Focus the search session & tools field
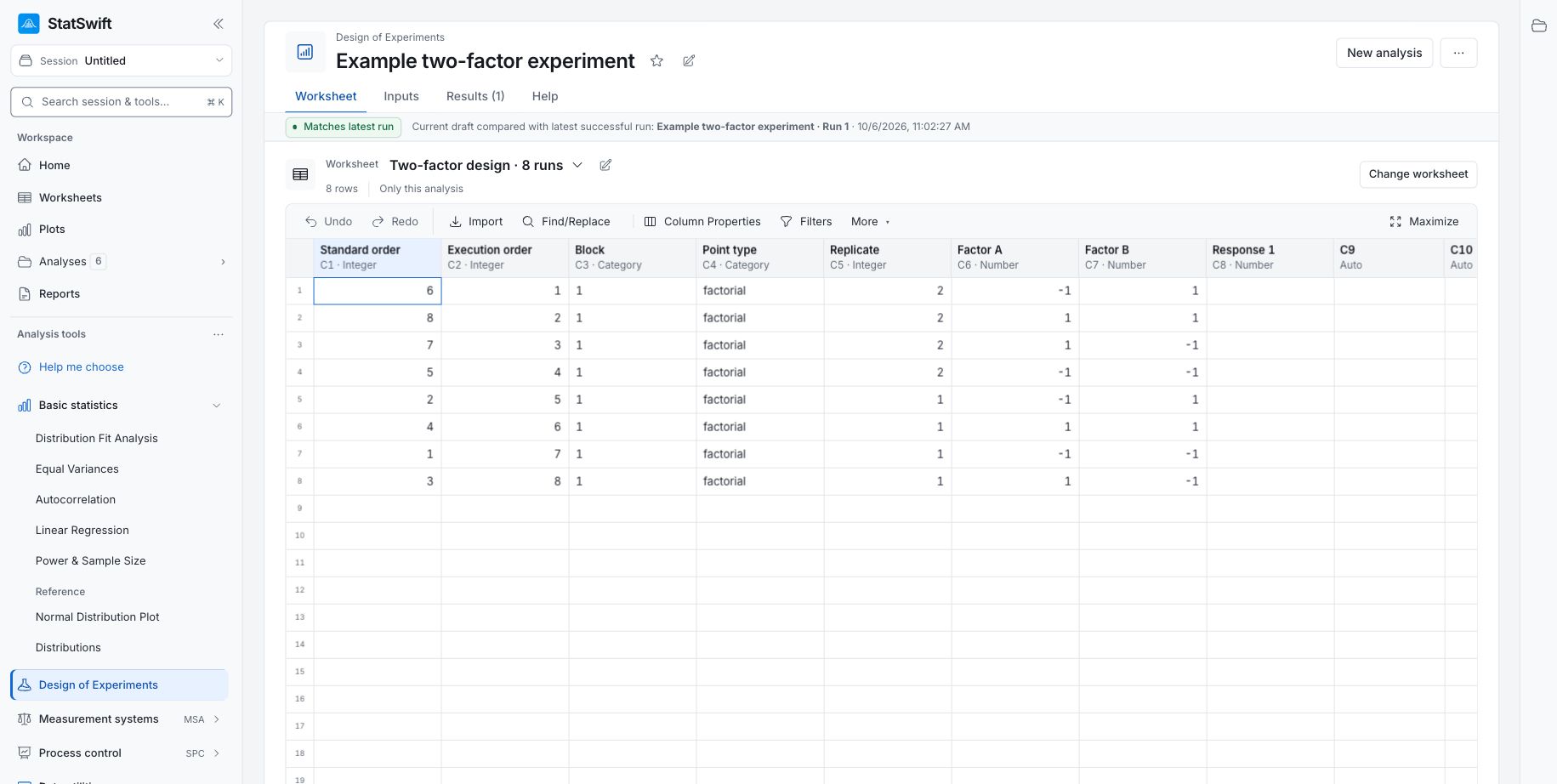Image resolution: width=1557 pixels, height=784 pixels. point(122,102)
